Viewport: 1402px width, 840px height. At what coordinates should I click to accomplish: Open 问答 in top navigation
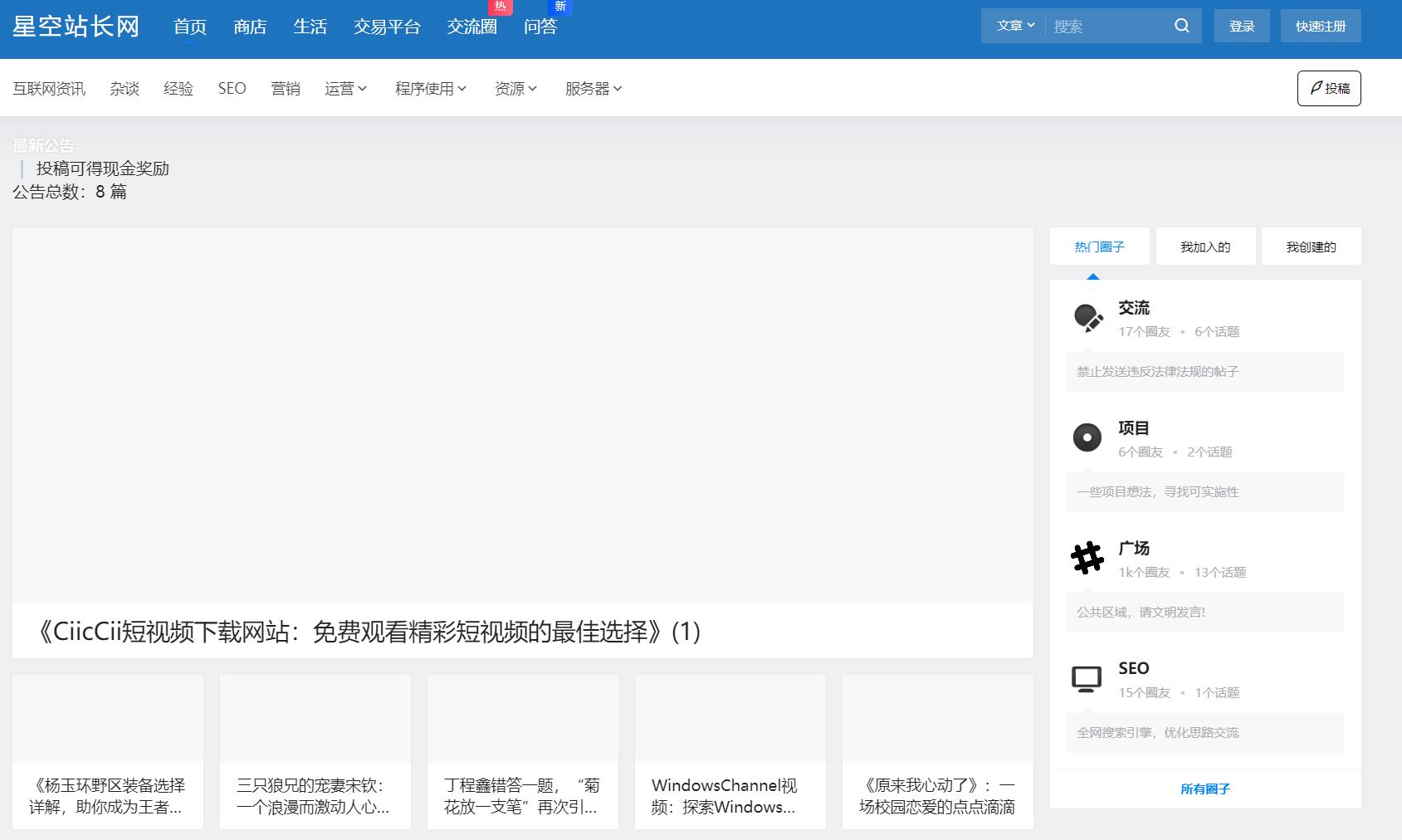coord(540,27)
